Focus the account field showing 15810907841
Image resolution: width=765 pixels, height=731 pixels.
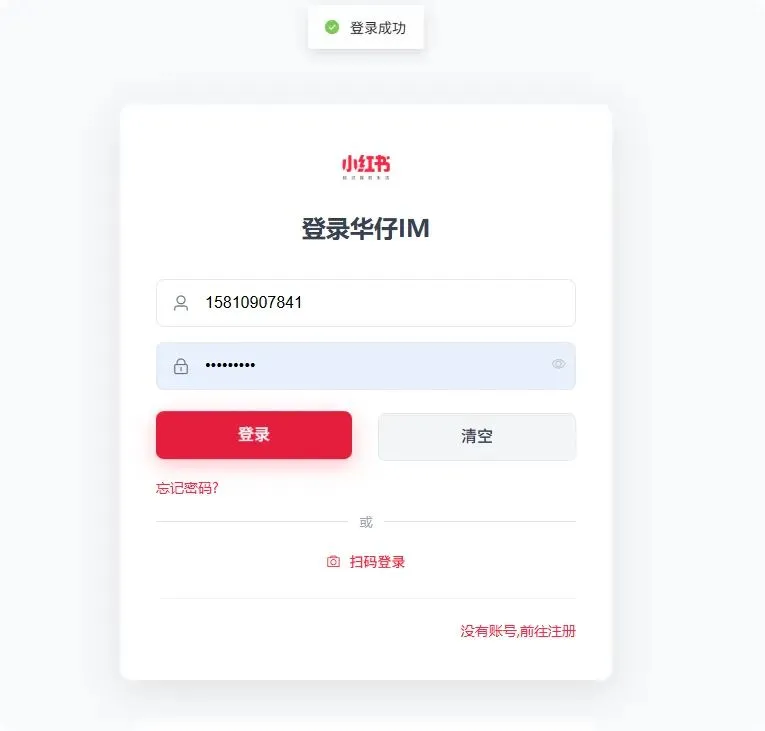366,303
